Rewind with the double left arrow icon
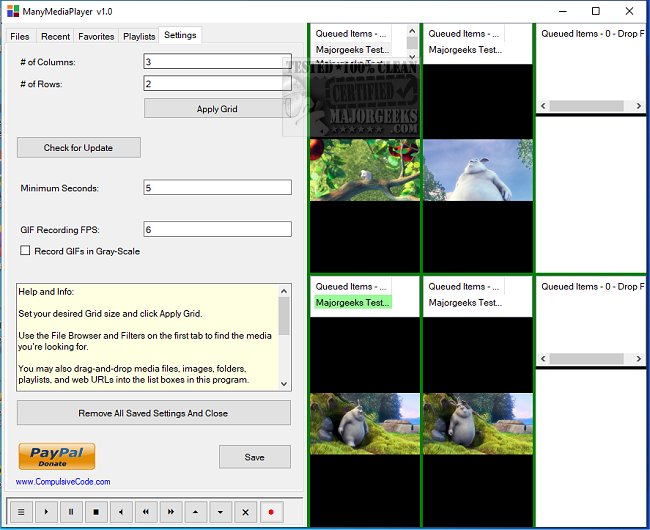 (x=146, y=512)
